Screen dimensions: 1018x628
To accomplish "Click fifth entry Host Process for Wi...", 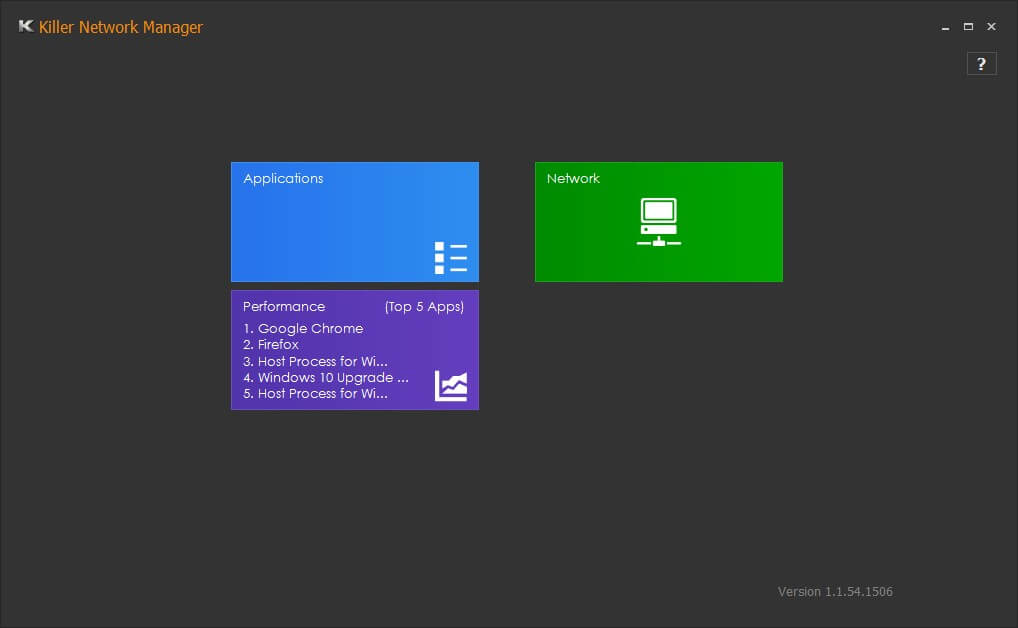I will coord(315,394).
